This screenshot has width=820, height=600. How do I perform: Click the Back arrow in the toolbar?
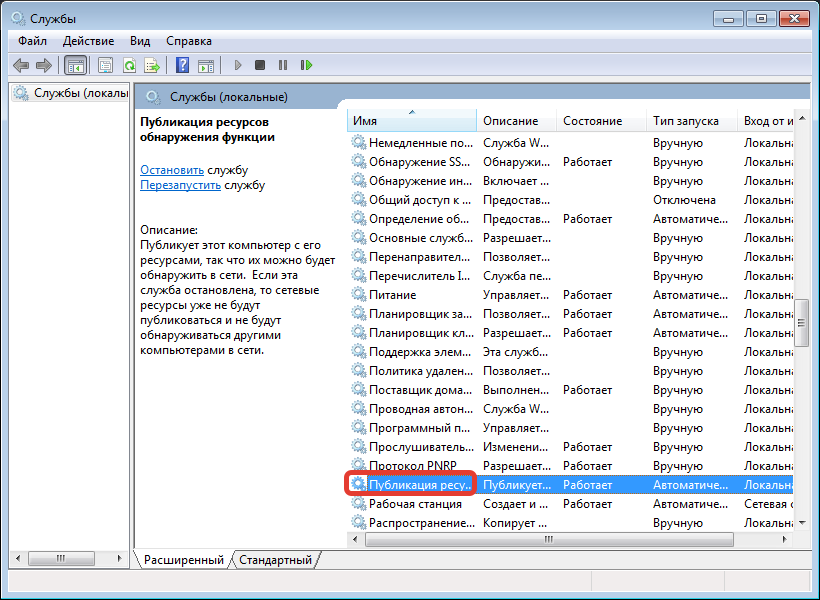click(20, 65)
